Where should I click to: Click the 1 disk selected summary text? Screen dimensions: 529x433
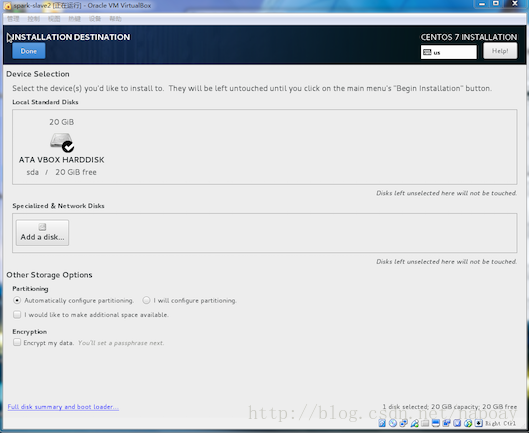coord(450,407)
